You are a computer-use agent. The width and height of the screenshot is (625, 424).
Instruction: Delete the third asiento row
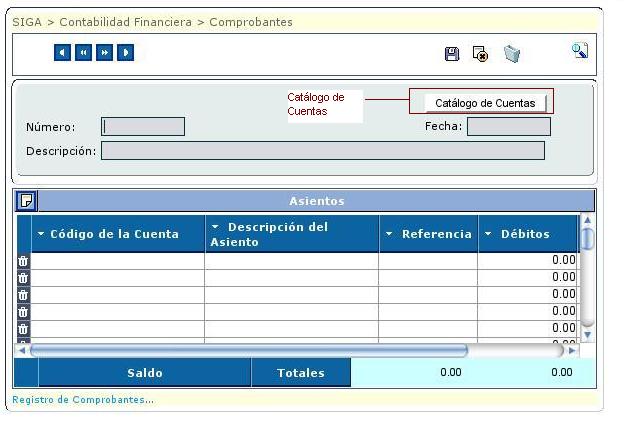click(x=24, y=295)
